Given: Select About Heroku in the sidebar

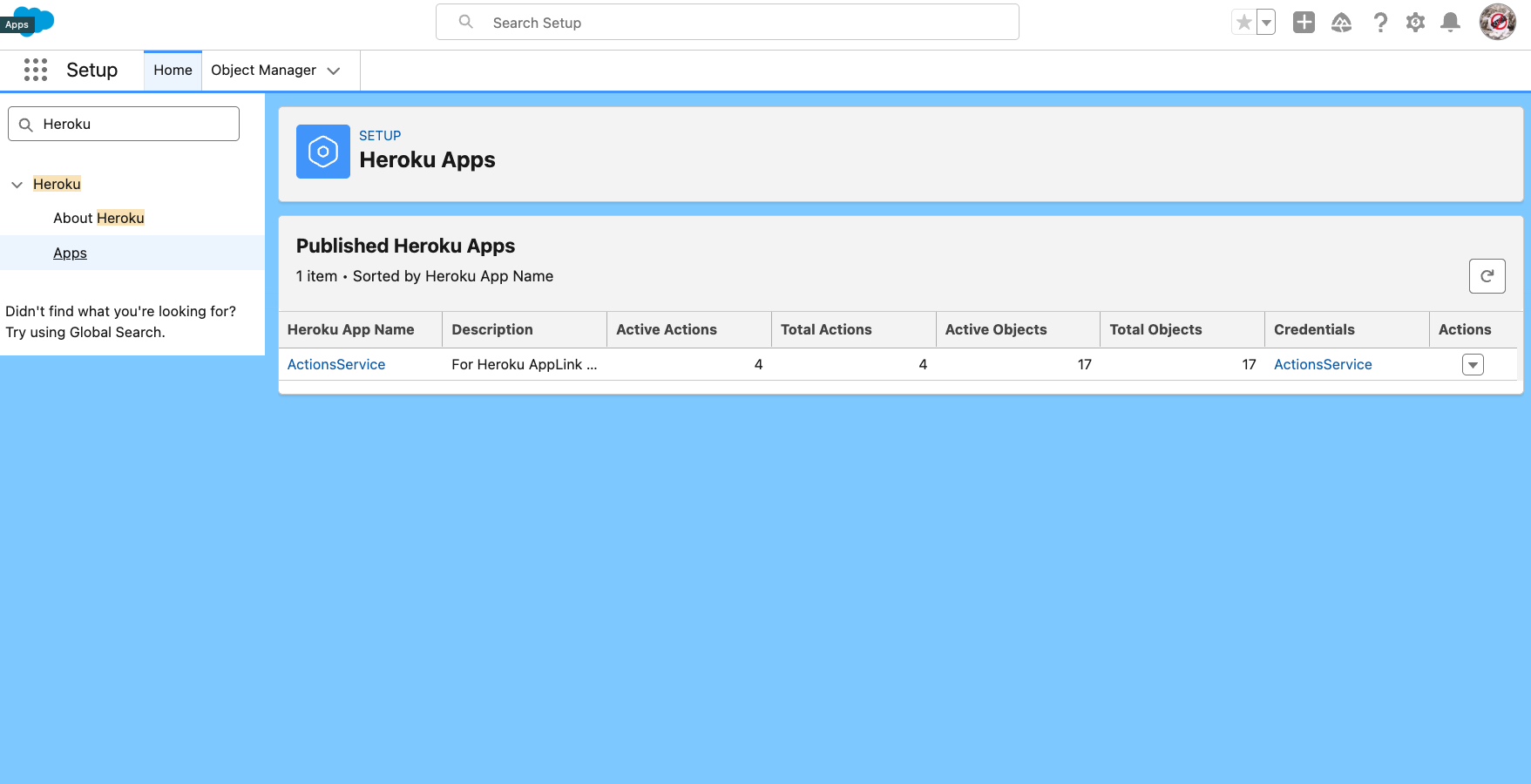Looking at the screenshot, I should 98,218.
